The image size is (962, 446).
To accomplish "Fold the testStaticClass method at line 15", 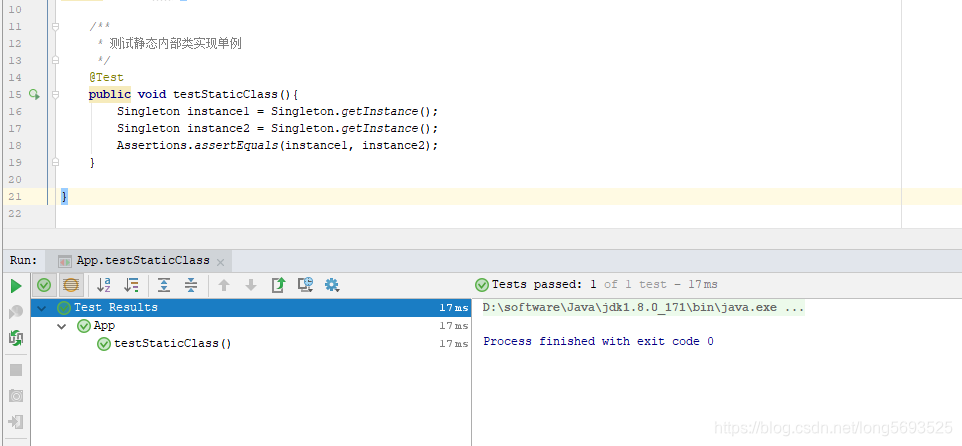I will 56,94.
